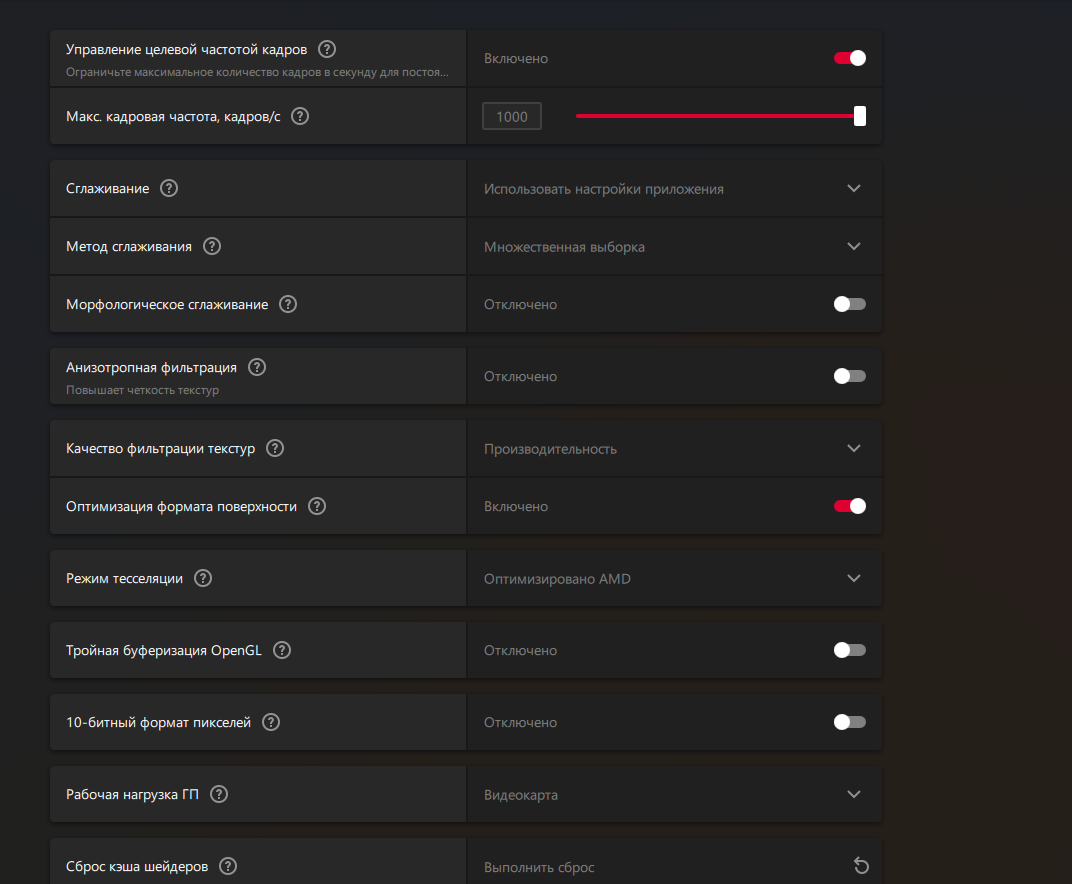The width and height of the screenshot is (1072, 884).
Task: Enable Тройная буферизация OpenGL switch
Action: coord(850,650)
